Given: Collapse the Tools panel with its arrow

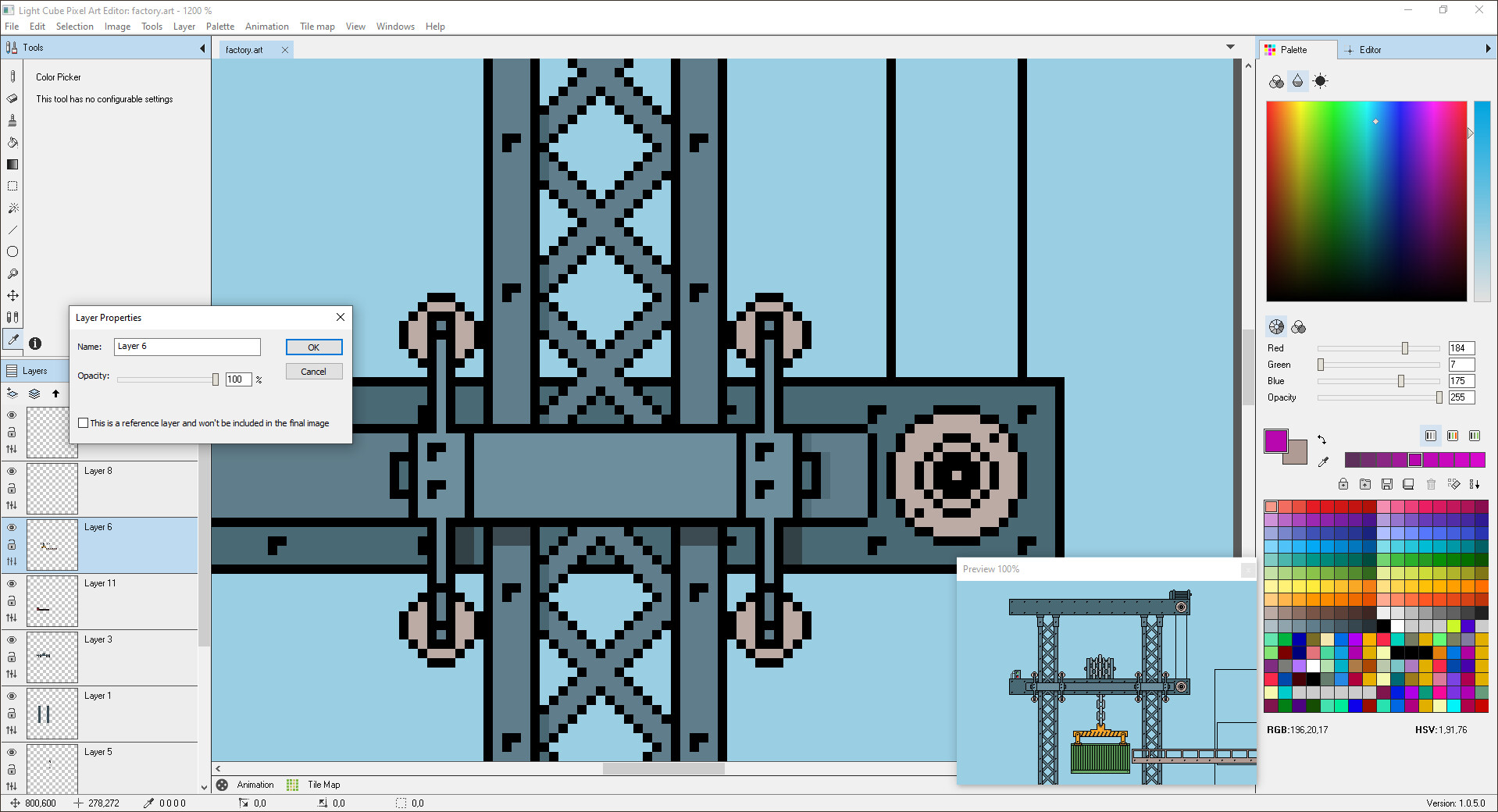Looking at the screenshot, I should click(x=201, y=47).
